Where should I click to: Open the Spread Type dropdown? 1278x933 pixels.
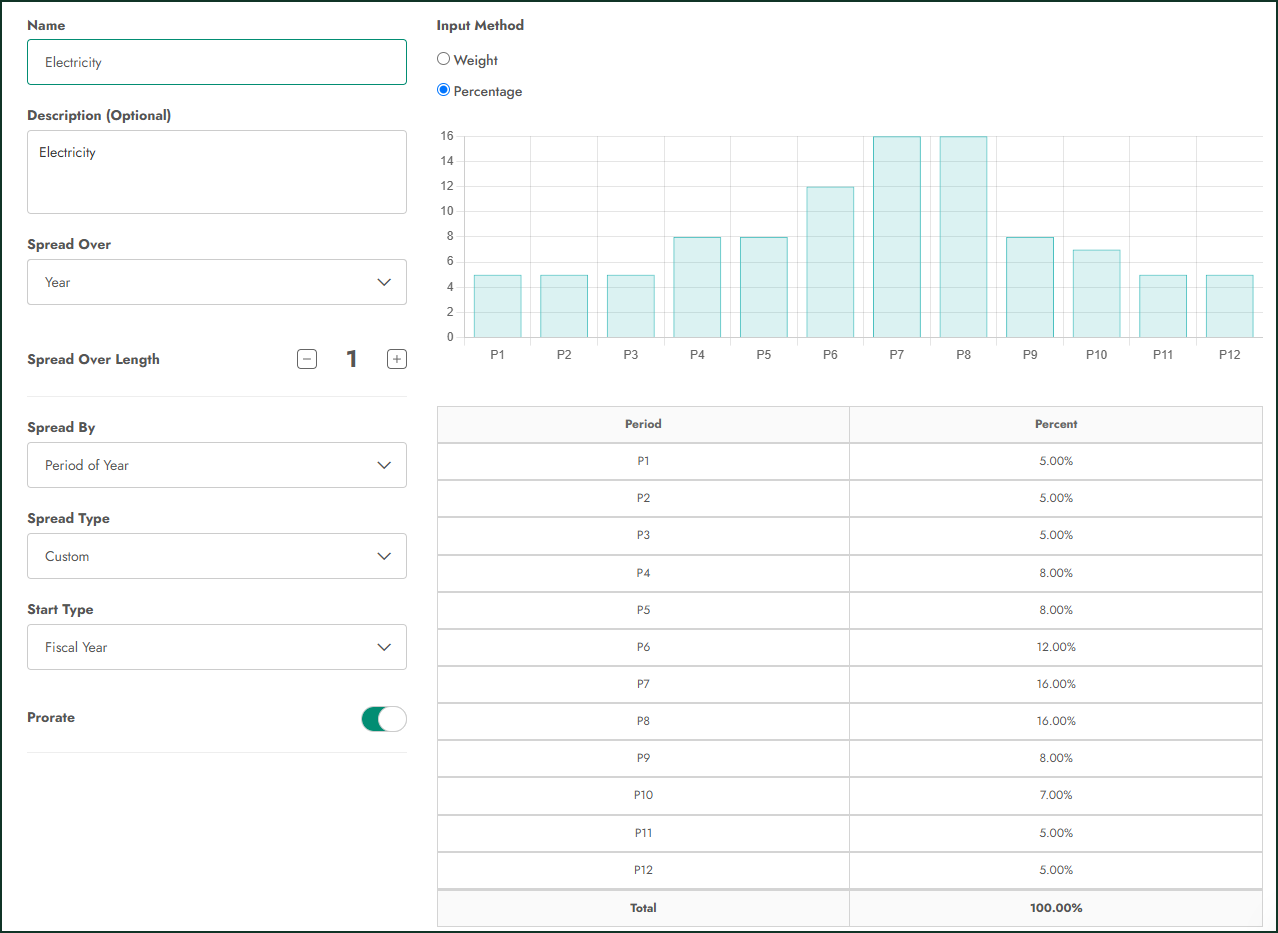tap(217, 556)
